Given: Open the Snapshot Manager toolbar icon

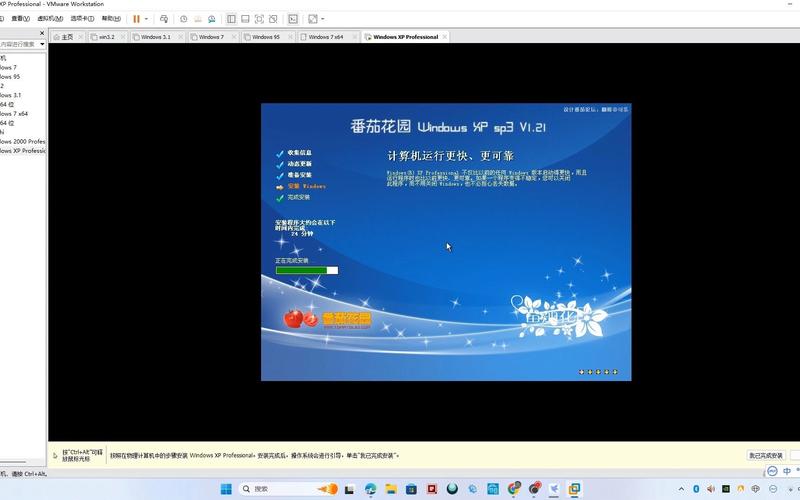Looking at the screenshot, I should click(x=212, y=19).
